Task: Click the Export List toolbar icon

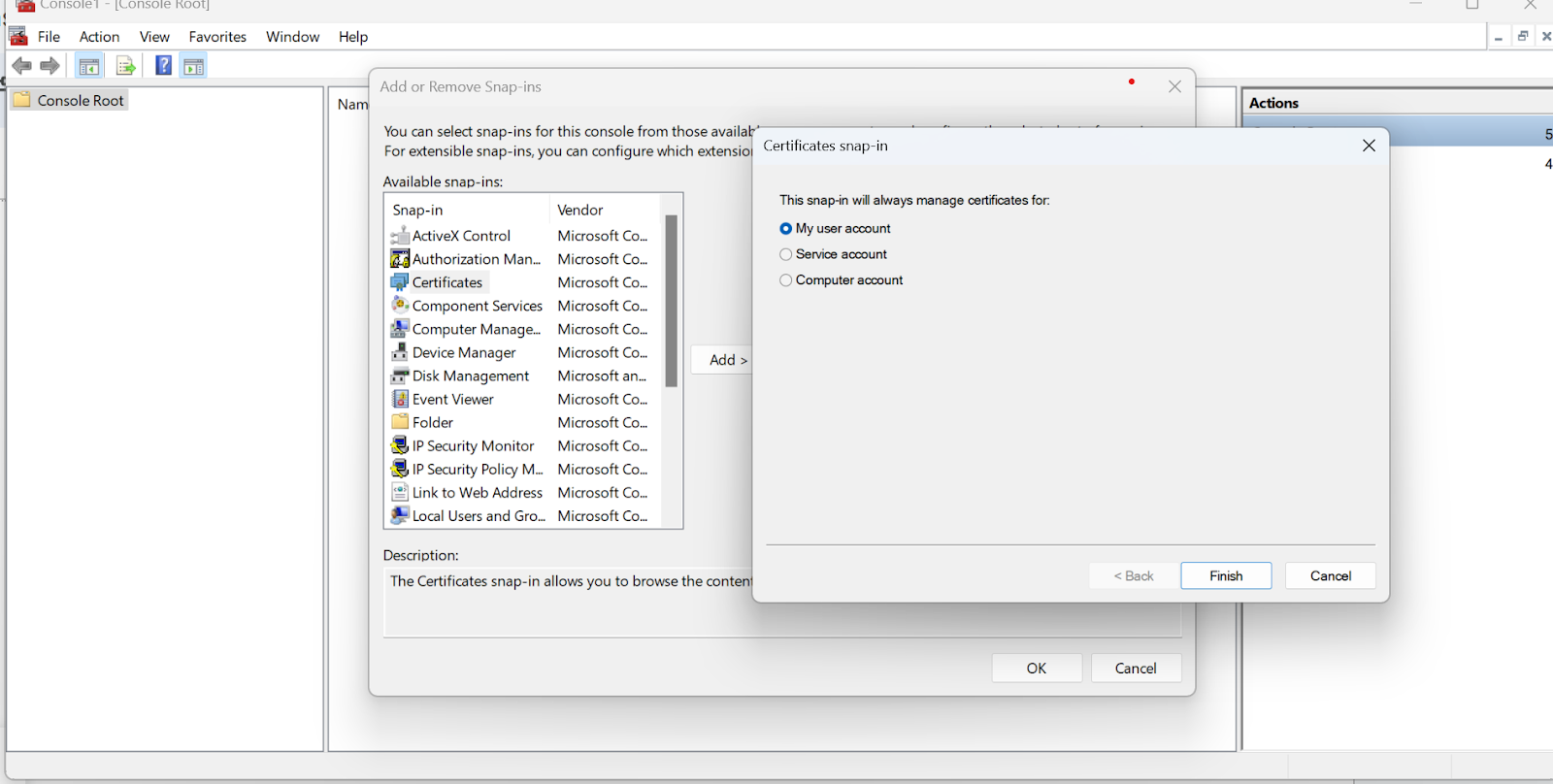Action: [x=125, y=66]
